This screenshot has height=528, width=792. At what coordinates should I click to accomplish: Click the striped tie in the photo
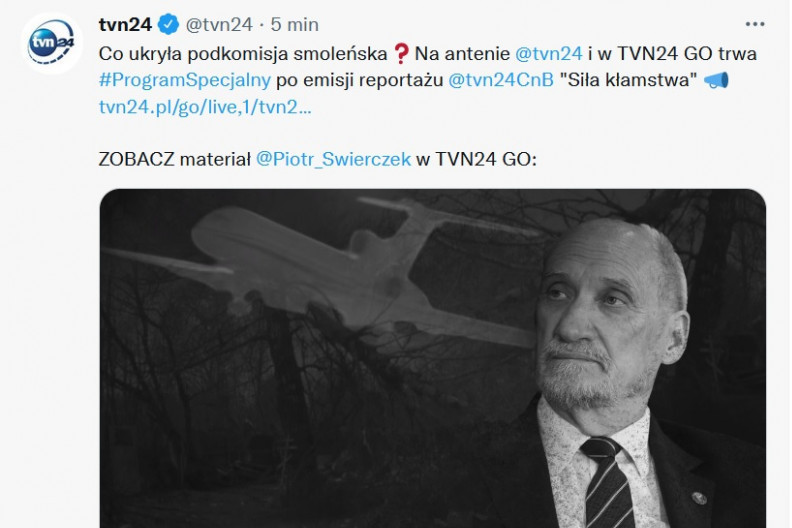[607, 483]
